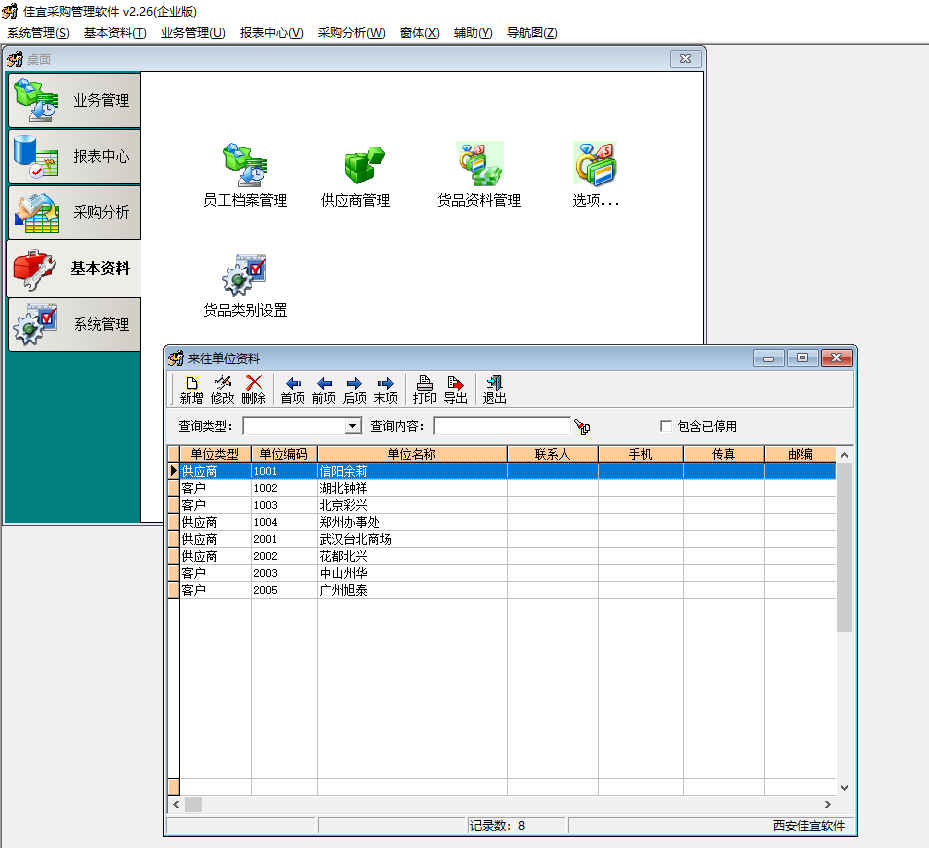Open 货品资料管理 on the desktop
This screenshot has width=929, height=848.
tap(479, 175)
